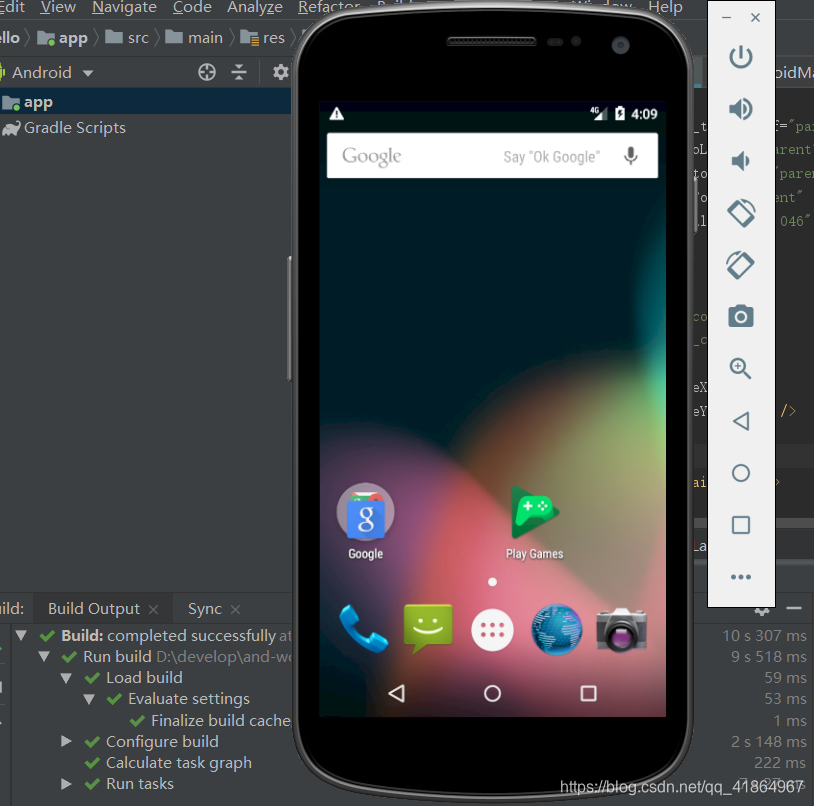
Task: Open the Messaging app in the dock
Action: click(x=428, y=629)
